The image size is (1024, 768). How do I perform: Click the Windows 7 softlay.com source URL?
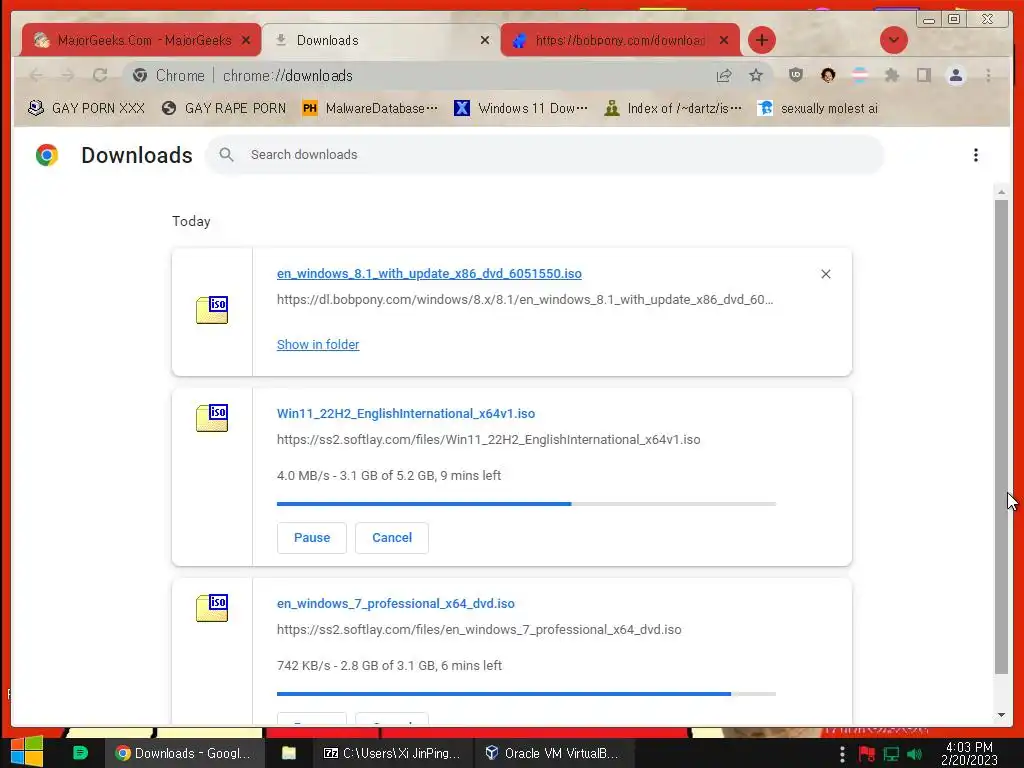(x=479, y=630)
